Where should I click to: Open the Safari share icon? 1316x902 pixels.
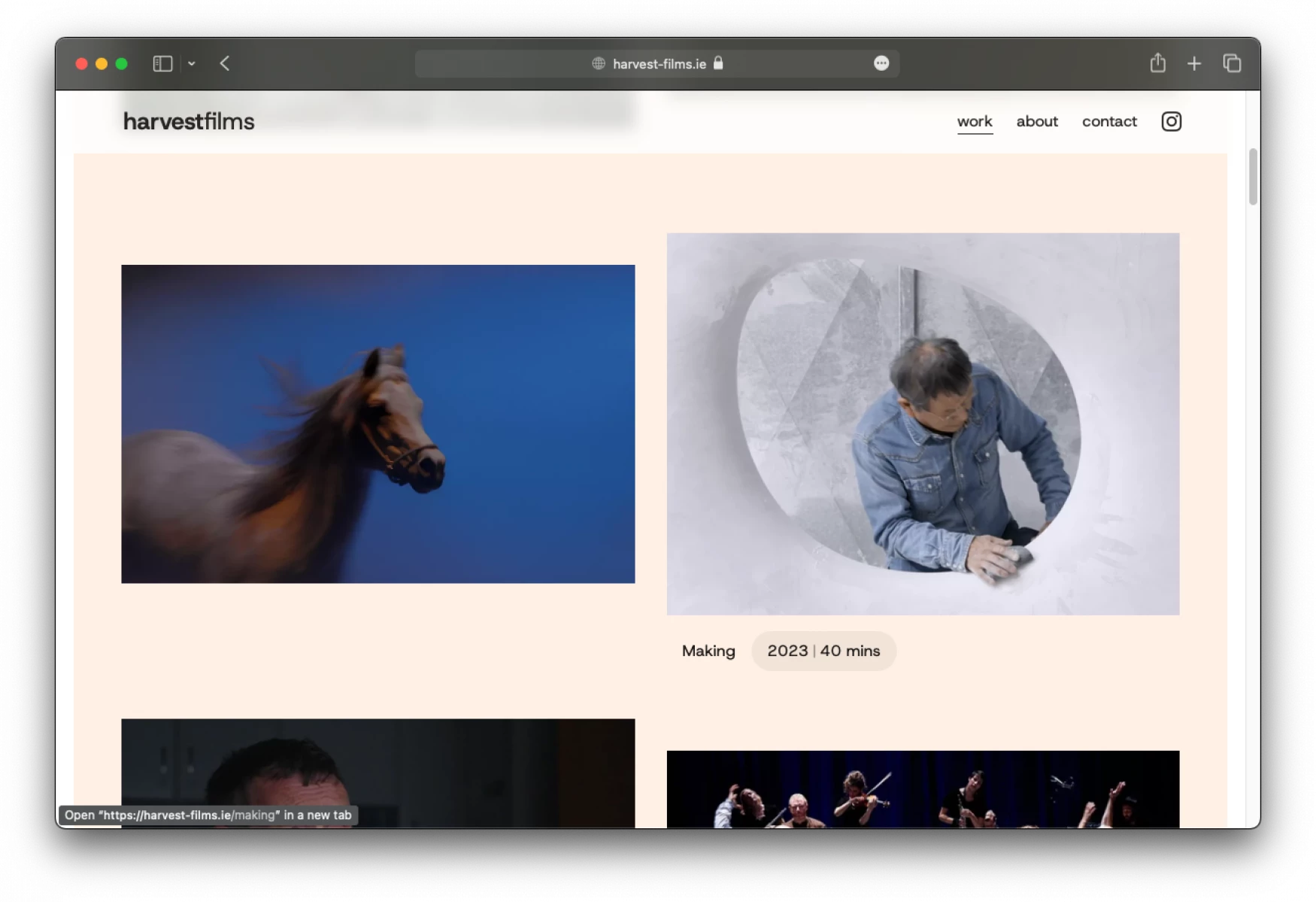(x=1157, y=63)
